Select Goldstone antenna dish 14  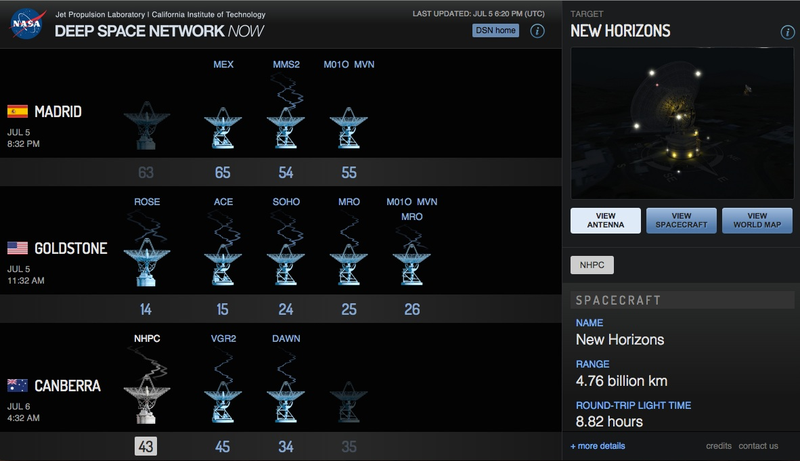pyautogui.click(x=146, y=262)
